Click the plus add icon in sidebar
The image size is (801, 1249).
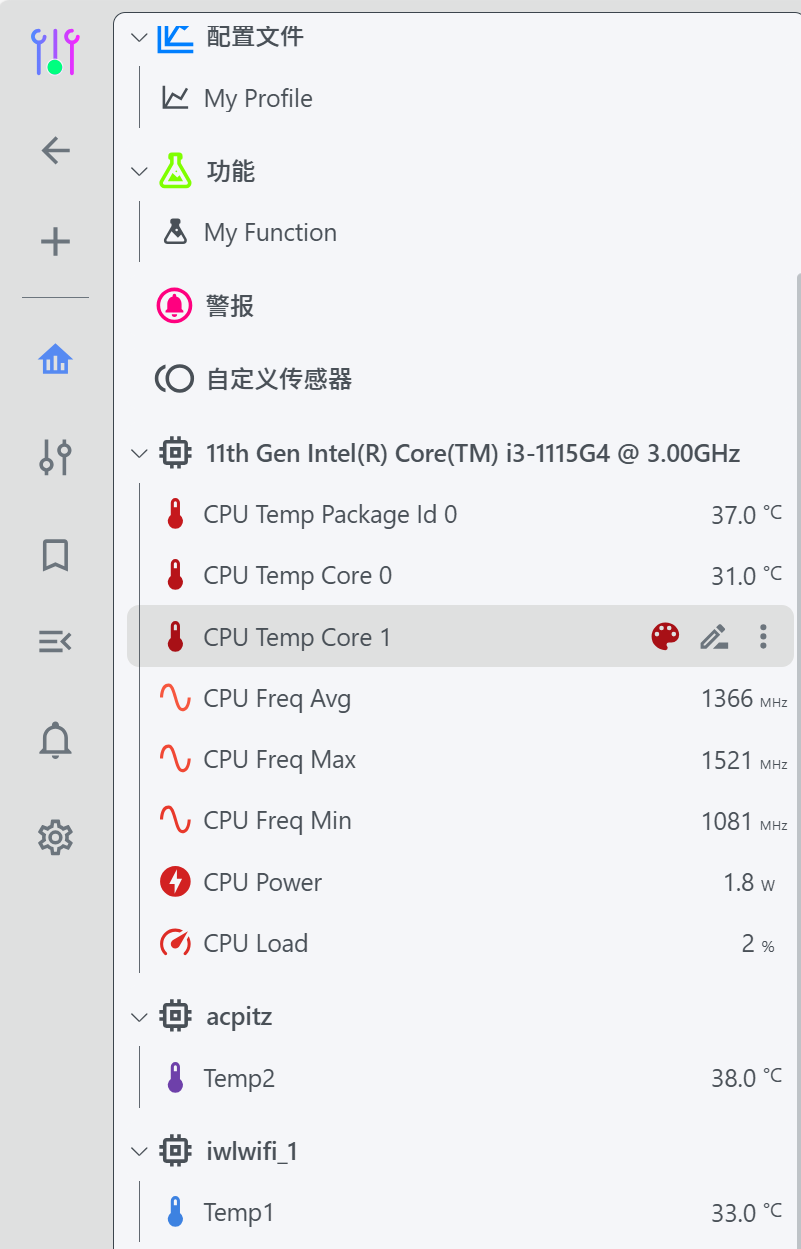pos(55,242)
